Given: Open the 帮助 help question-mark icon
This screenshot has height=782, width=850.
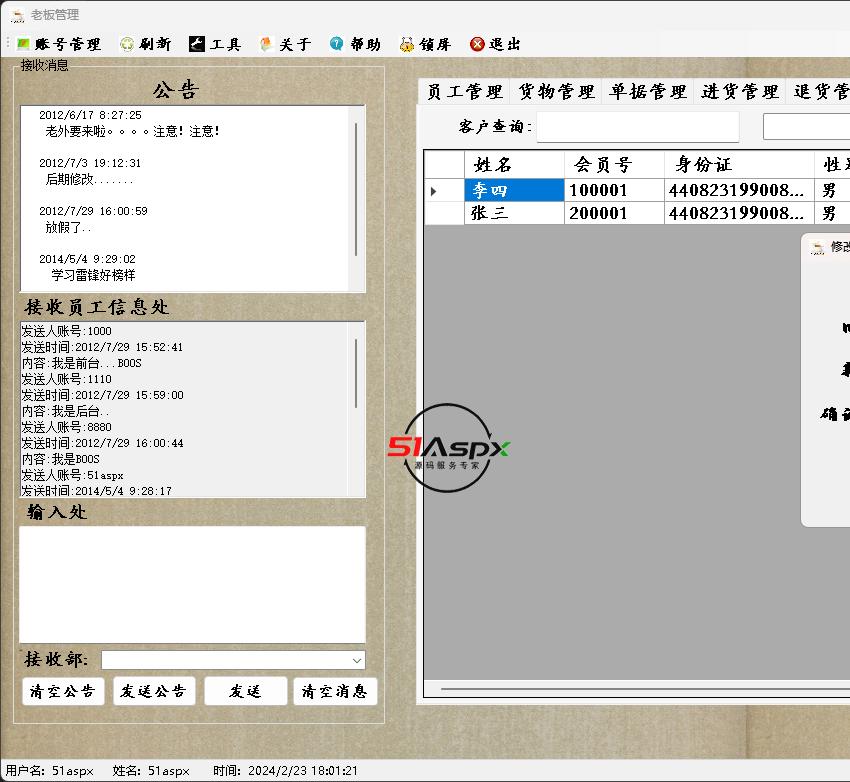Looking at the screenshot, I should point(336,44).
